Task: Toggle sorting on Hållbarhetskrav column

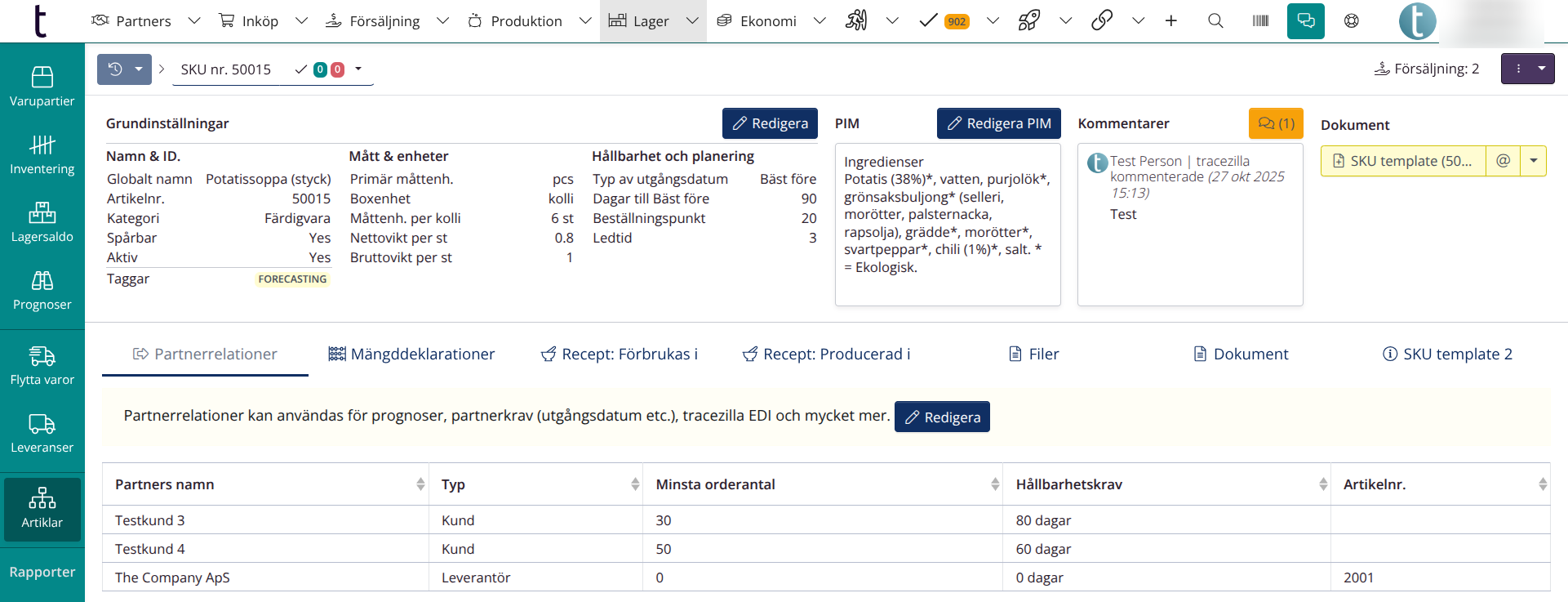Action: coord(1322,484)
